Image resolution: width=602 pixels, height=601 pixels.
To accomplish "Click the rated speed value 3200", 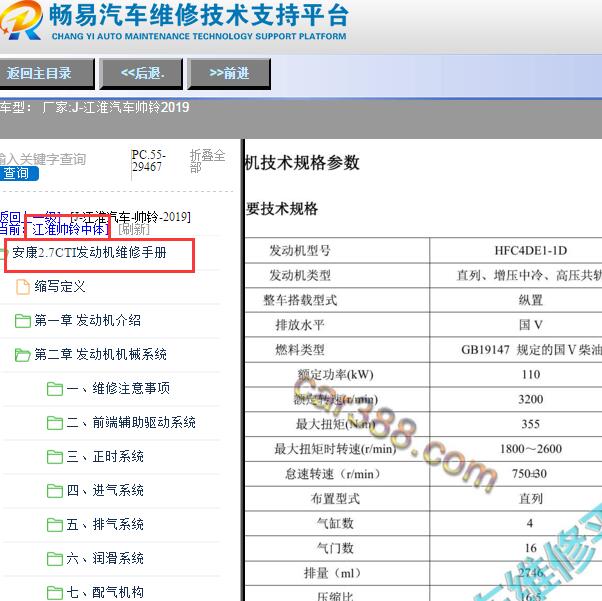I will pyautogui.click(x=531, y=399).
